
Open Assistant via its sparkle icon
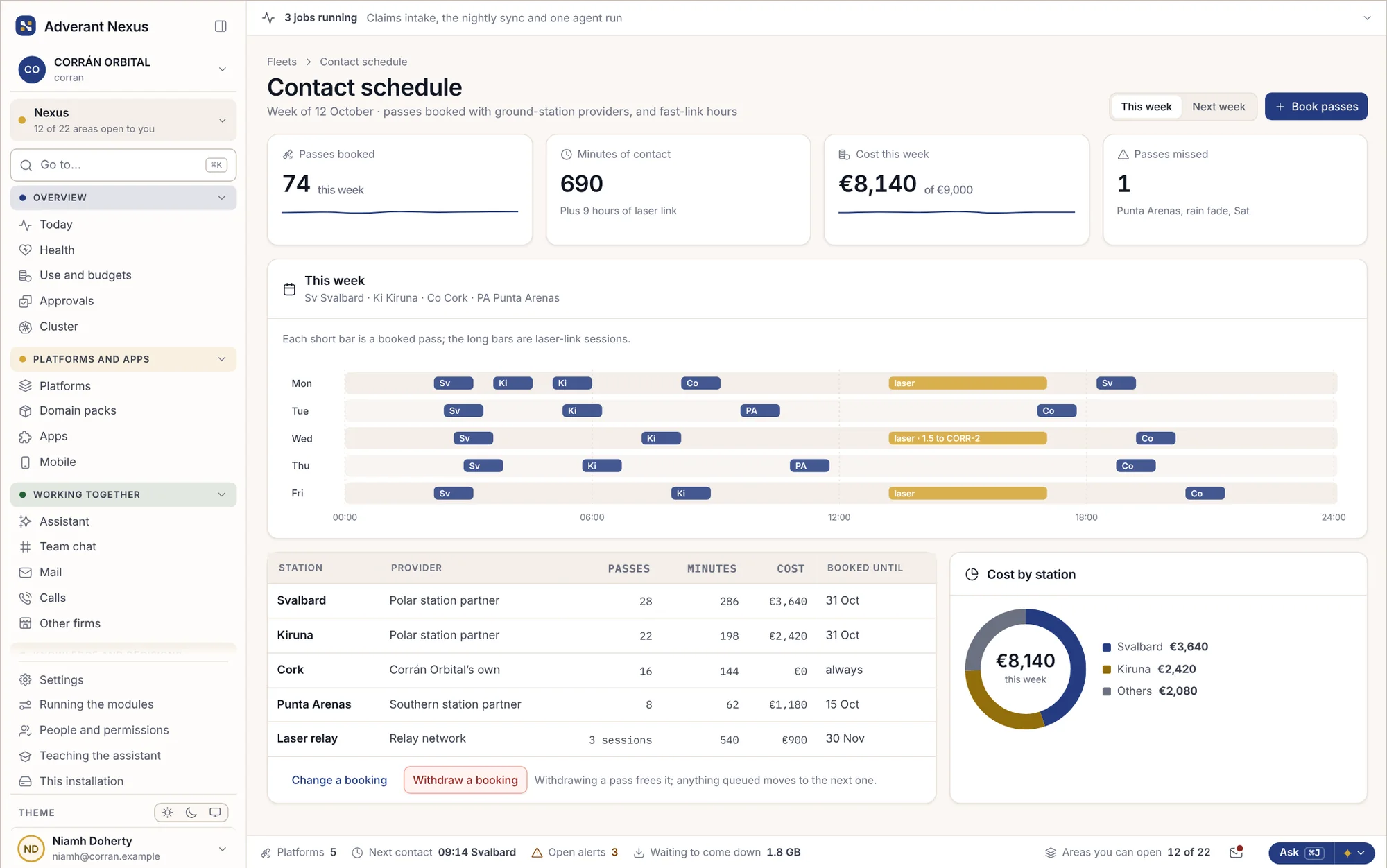coord(26,521)
